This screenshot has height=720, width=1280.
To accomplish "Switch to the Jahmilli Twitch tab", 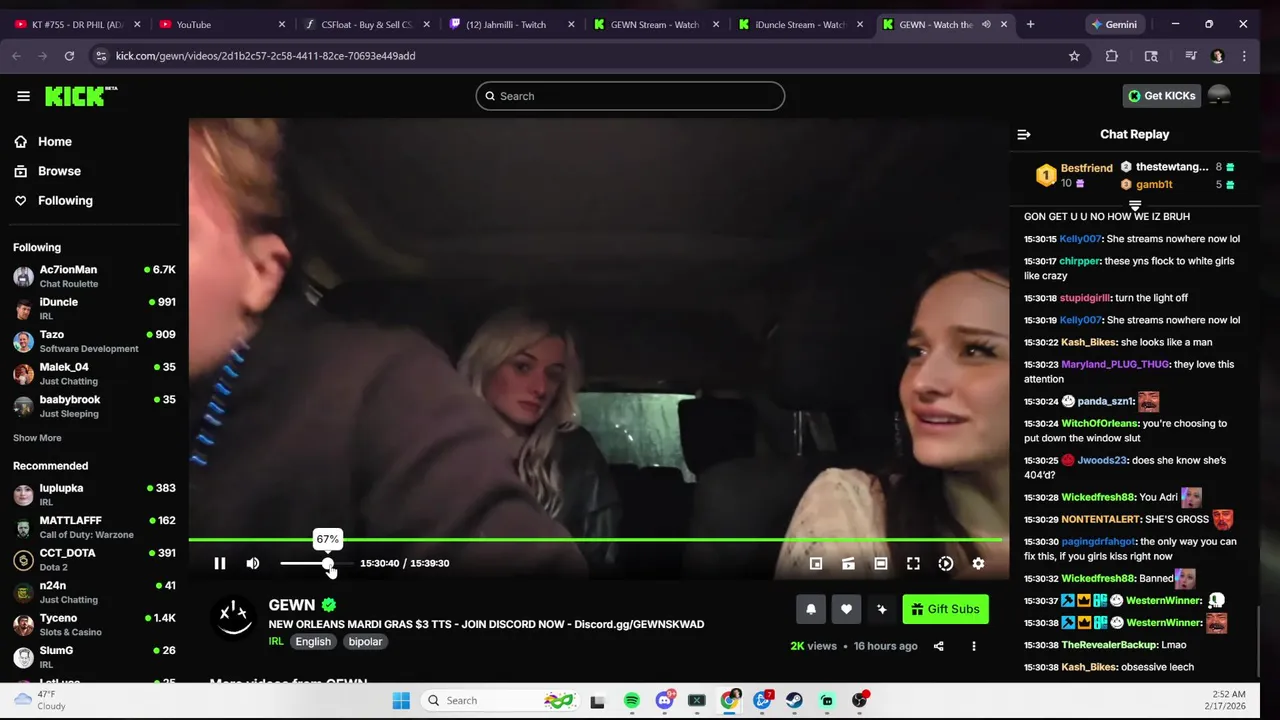I will (512, 24).
